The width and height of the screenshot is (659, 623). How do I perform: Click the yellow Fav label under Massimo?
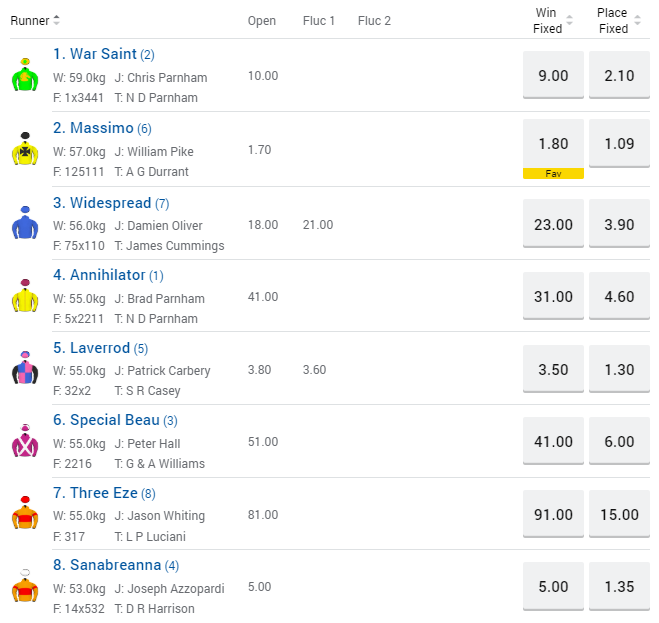click(x=553, y=173)
